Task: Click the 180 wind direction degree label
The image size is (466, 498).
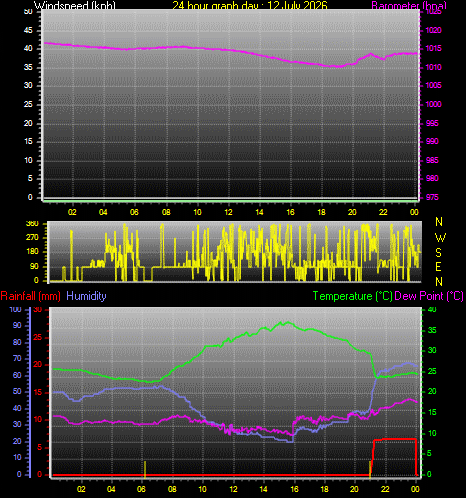Action: pyautogui.click(x=32, y=252)
